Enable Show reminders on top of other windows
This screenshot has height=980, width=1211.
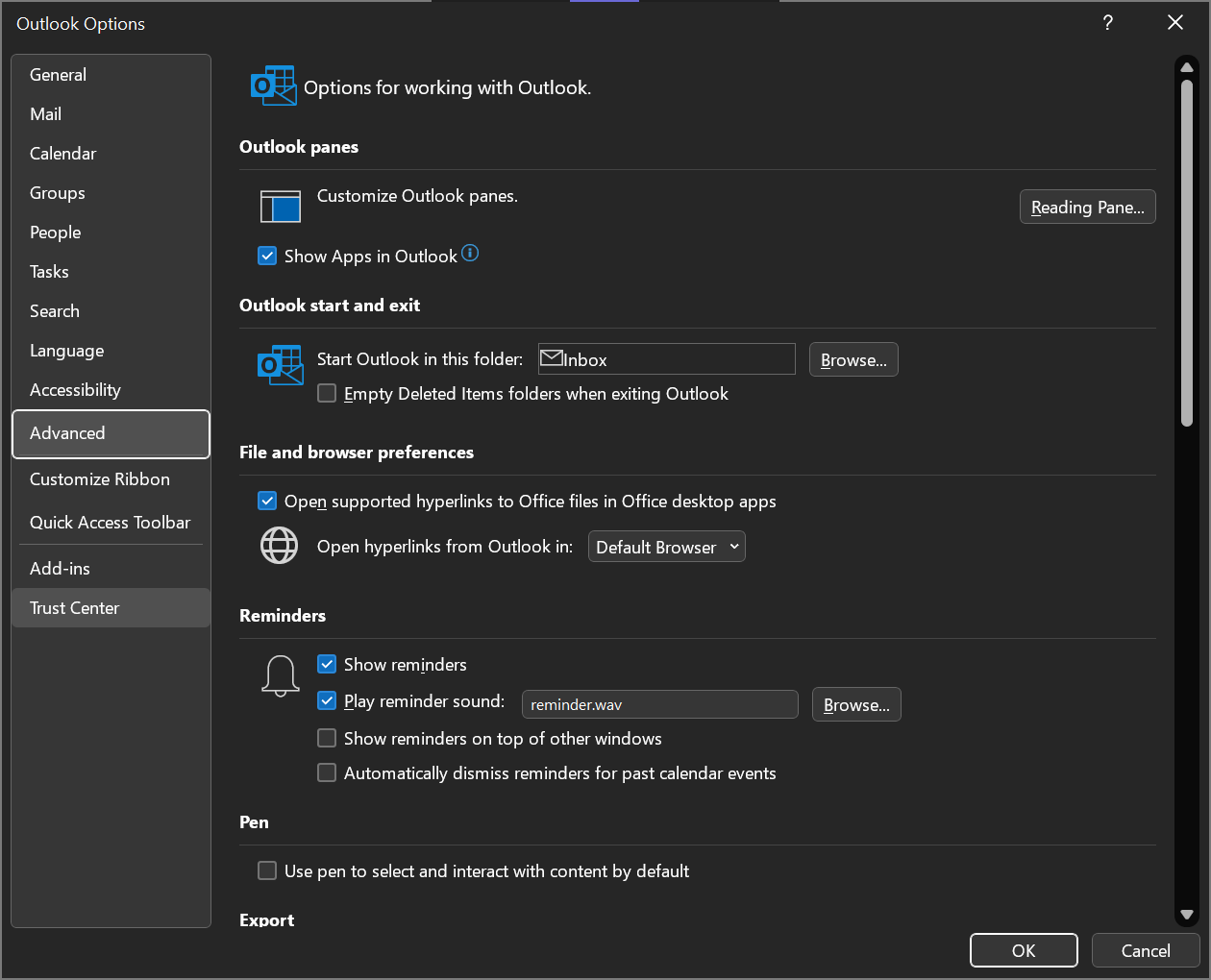click(327, 738)
